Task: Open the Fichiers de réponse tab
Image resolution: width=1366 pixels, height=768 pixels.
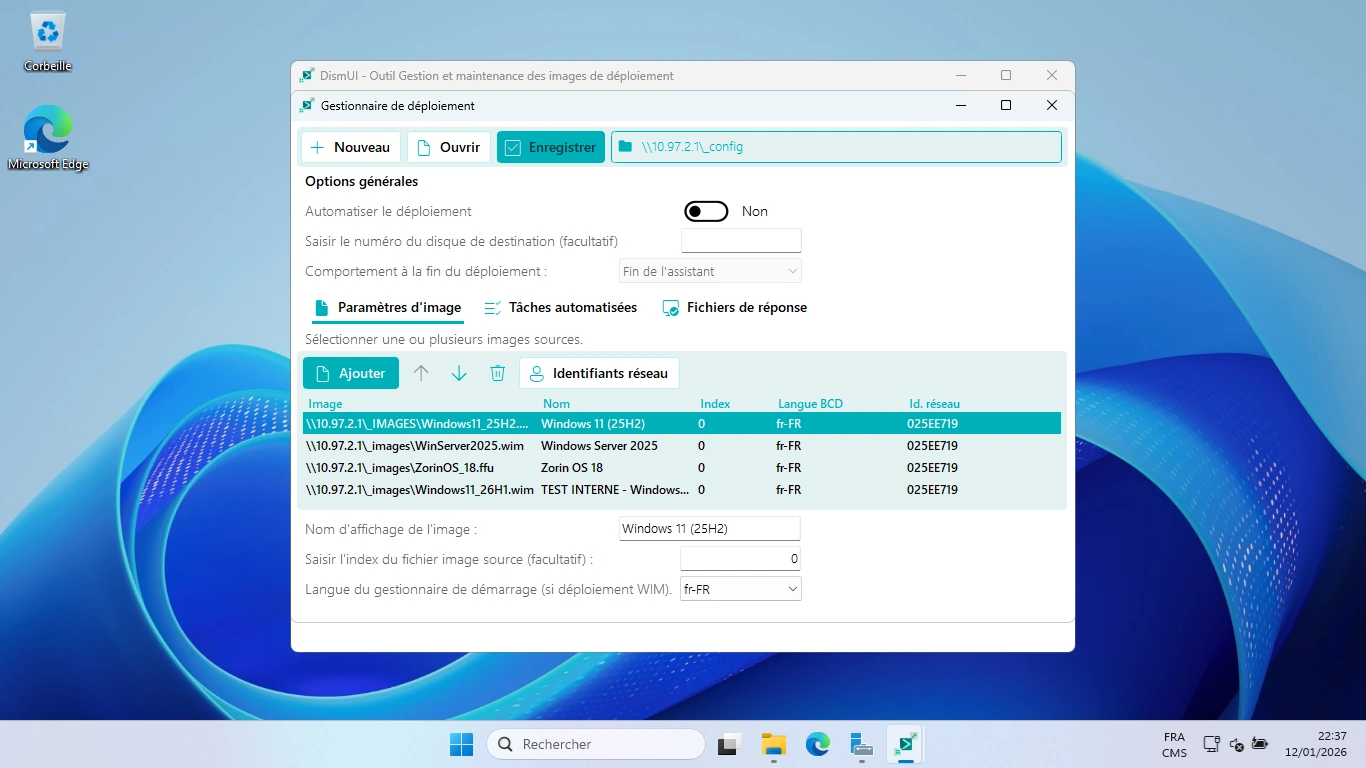Action: (734, 308)
